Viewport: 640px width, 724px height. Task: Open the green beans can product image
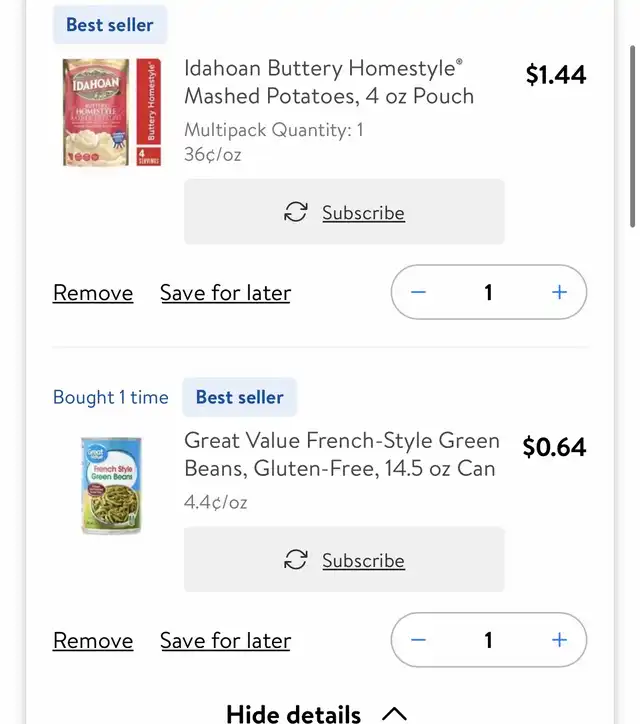click(111, 486)
